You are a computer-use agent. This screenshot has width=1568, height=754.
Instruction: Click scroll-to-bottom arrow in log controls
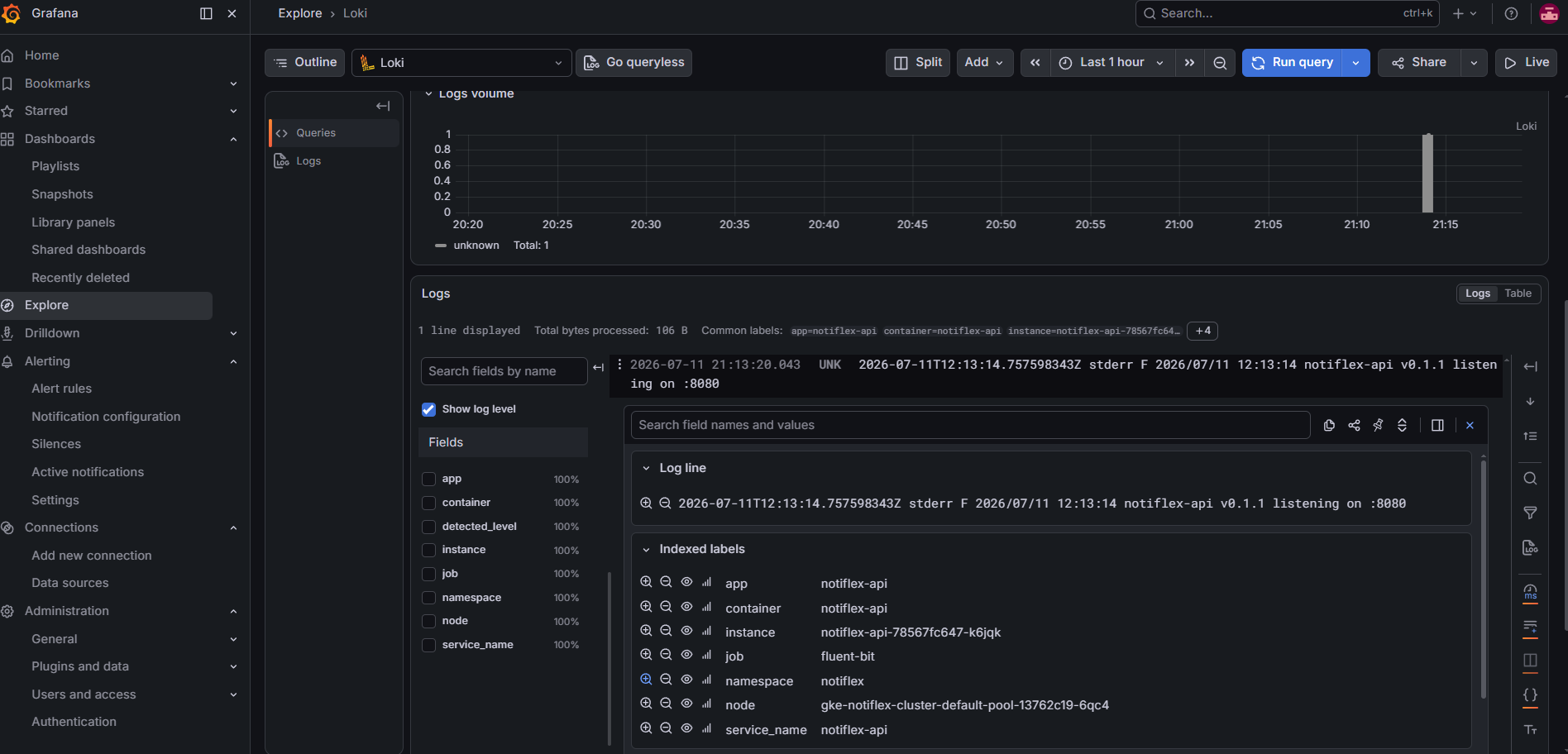pos(1531,401)
